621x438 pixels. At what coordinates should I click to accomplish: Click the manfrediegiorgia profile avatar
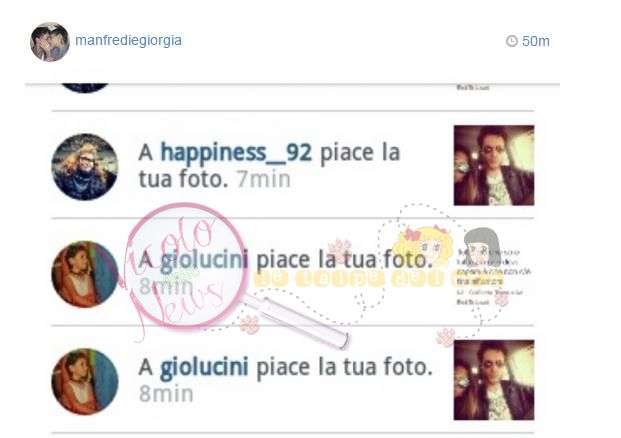click(50, 42)
